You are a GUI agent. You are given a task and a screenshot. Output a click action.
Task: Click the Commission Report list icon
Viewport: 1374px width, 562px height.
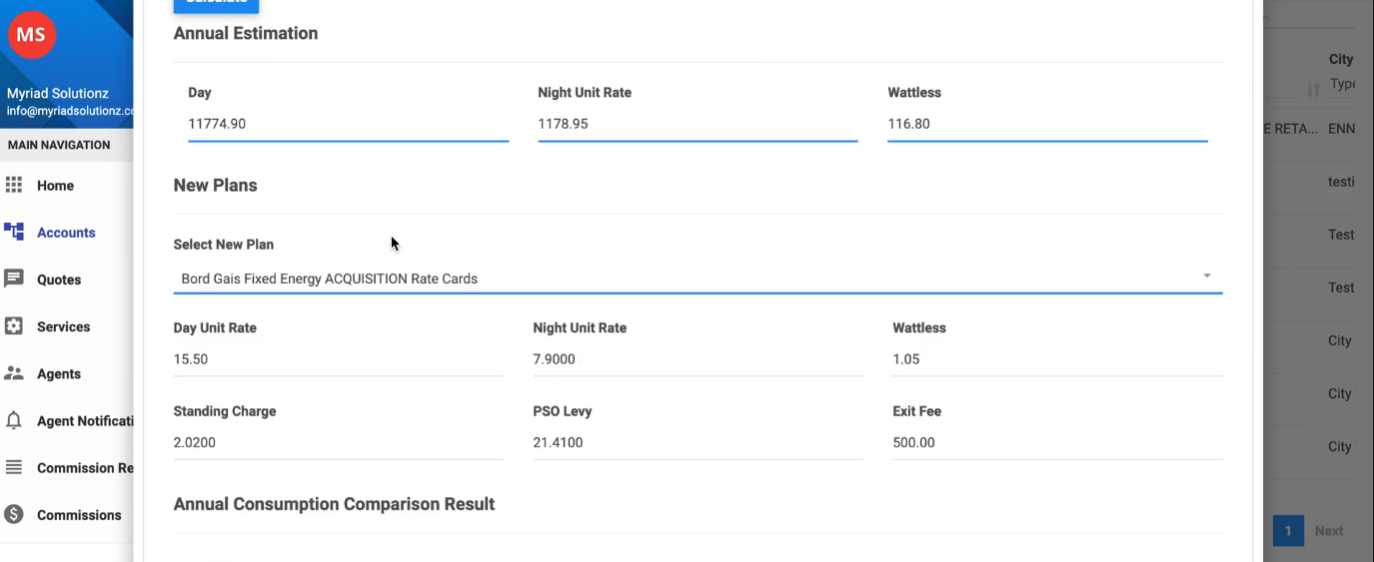(14, 467)
